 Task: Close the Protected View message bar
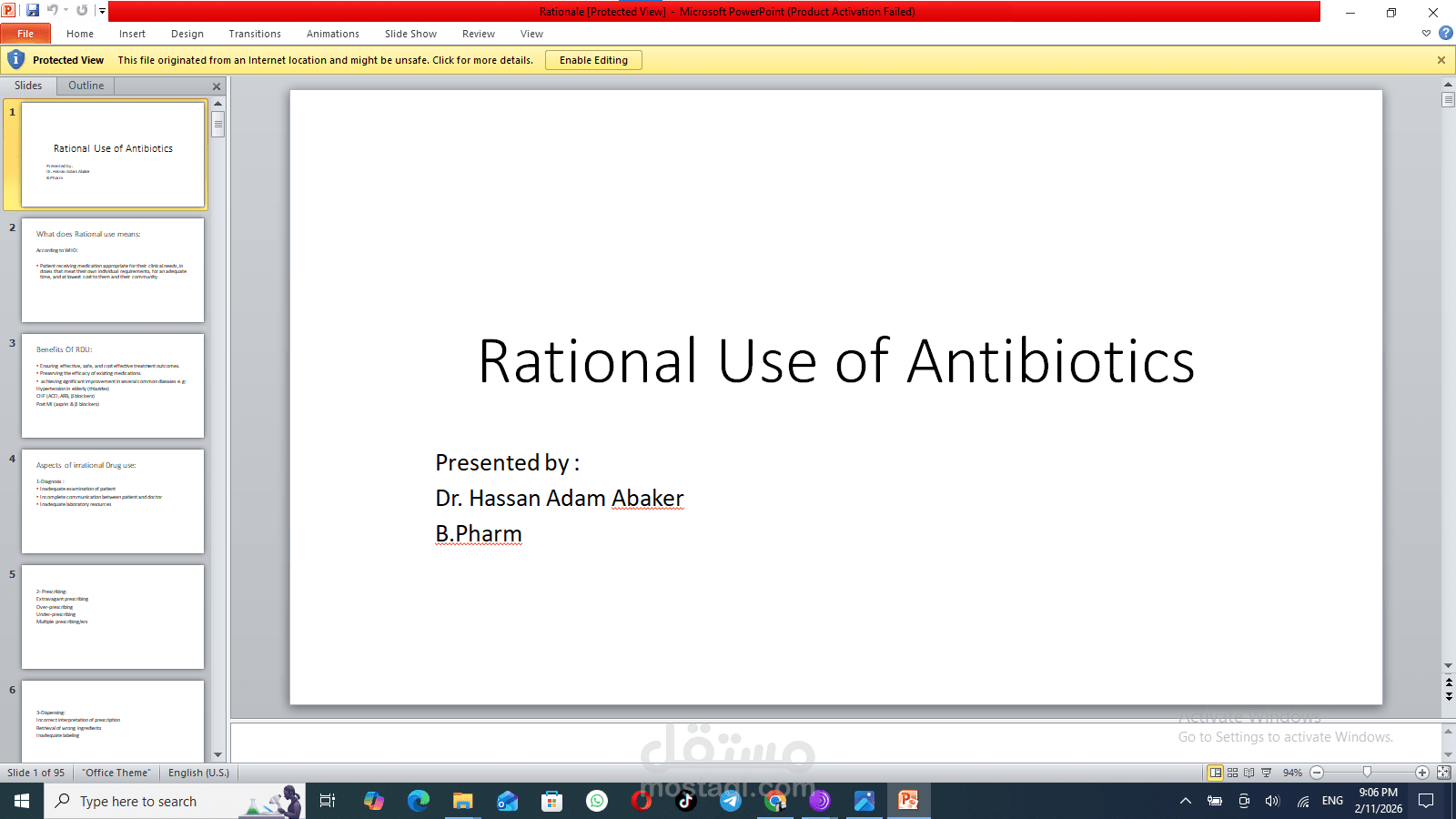1441,60
